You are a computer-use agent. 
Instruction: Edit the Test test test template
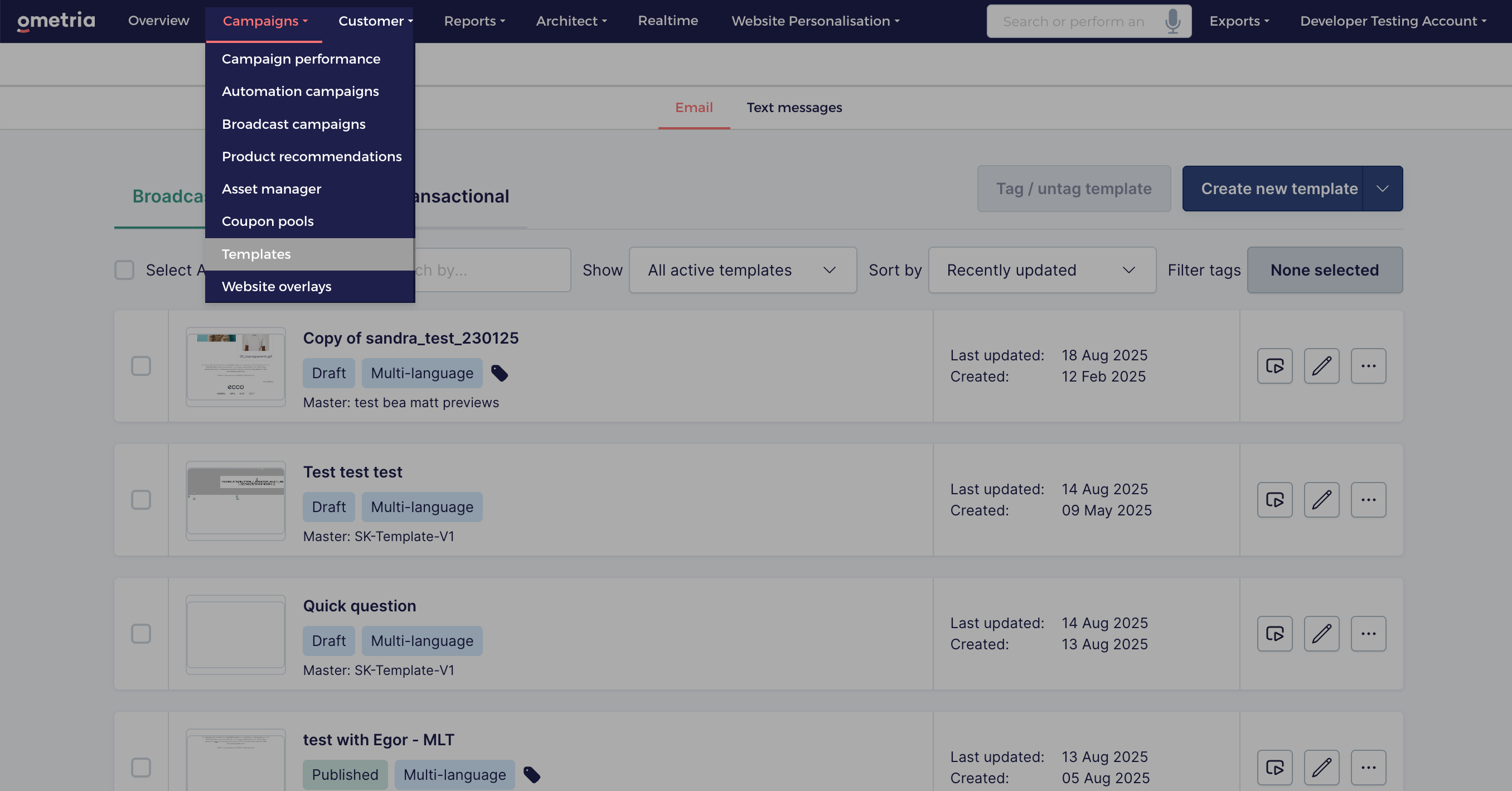pos(1322,500)
